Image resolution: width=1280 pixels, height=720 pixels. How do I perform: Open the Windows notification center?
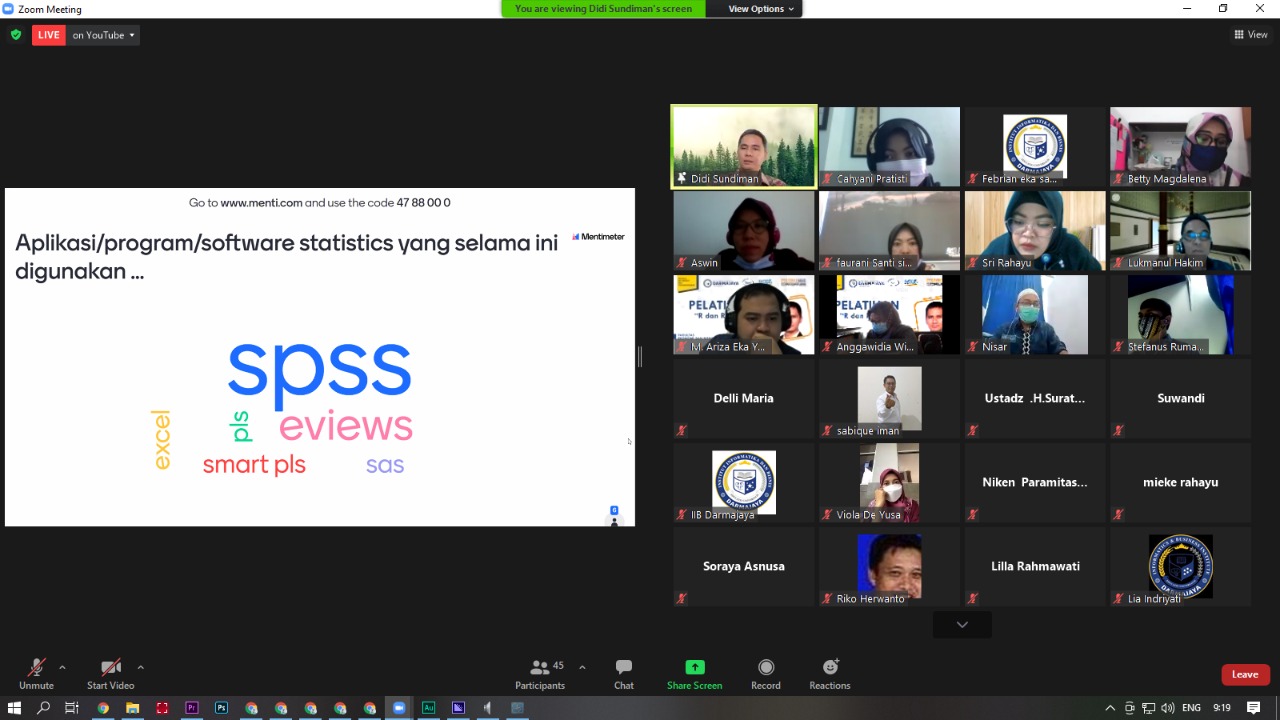pos(1254,708)
